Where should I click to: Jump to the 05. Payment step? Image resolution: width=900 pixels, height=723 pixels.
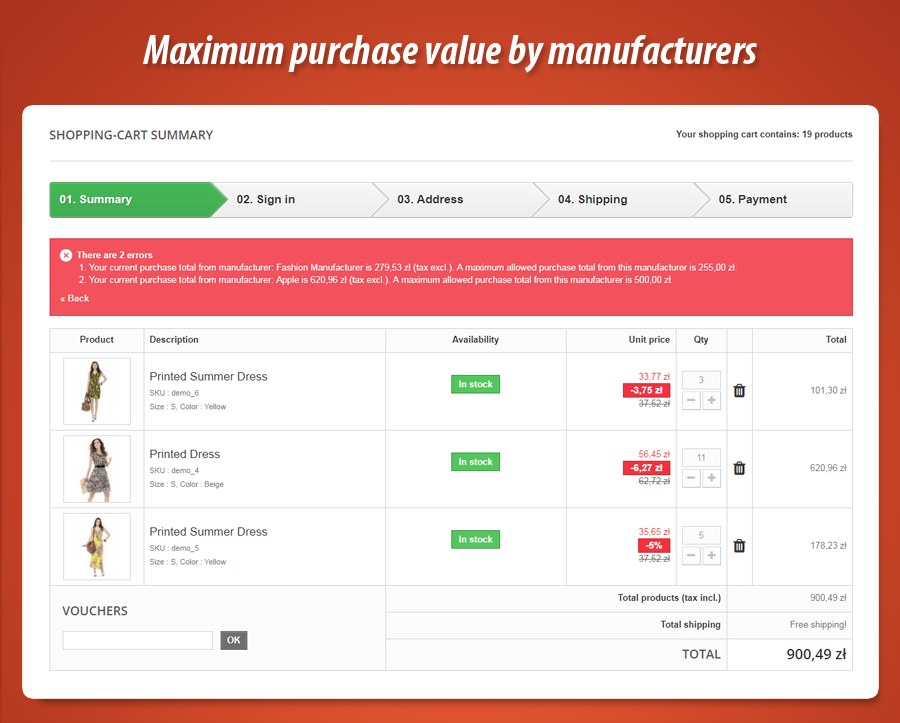coord(752,199)
